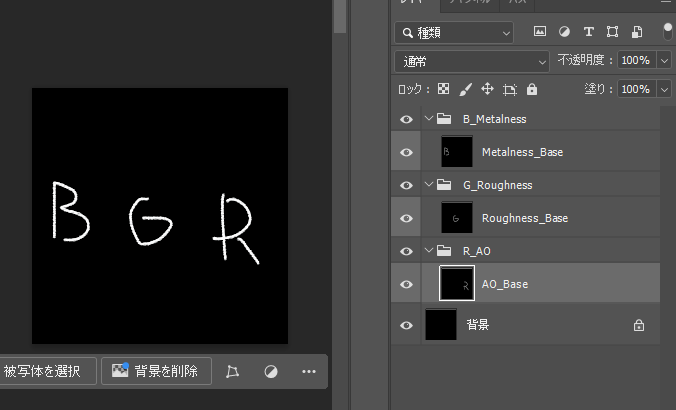Lock artboard nesting icon
Screen dimensions: 676x410
click(510, 89)
